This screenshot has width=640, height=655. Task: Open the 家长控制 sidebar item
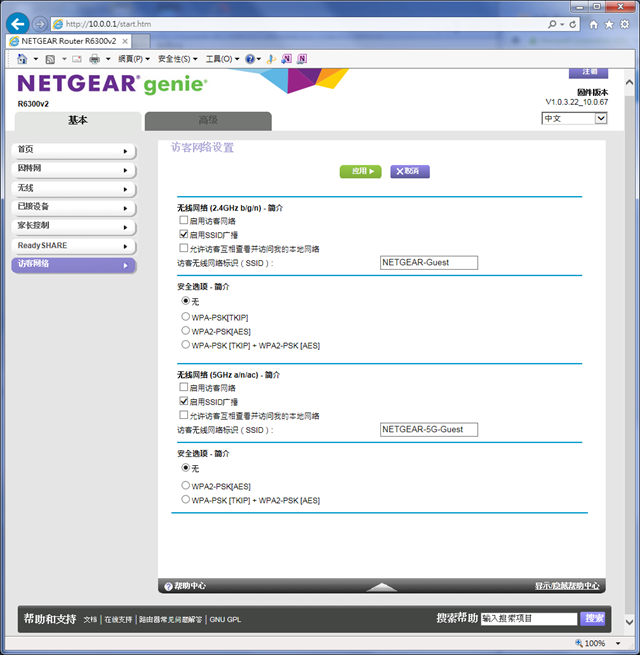pos(74,227)
